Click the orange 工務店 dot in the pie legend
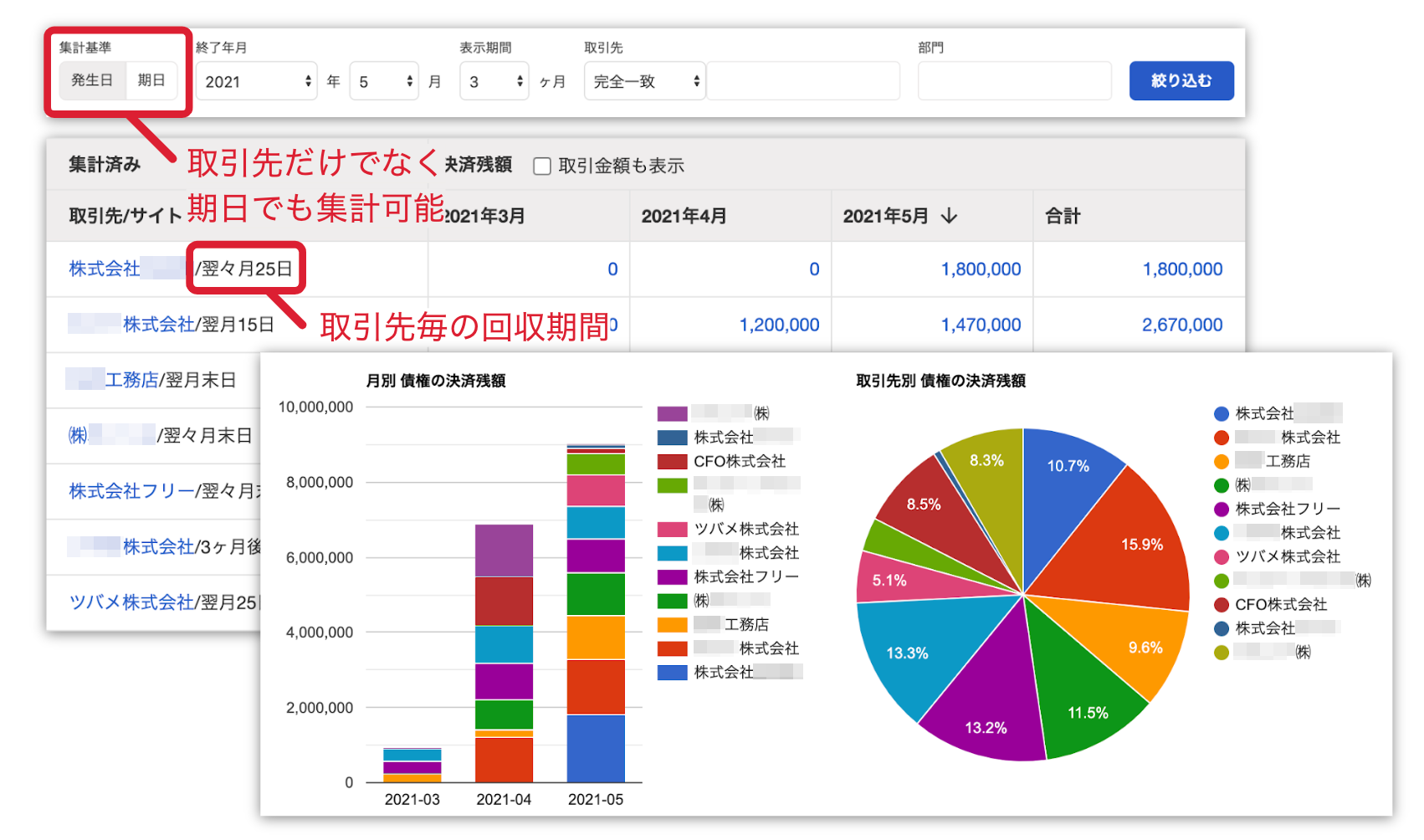The image size is (1424, 840). click(x=1222, y=462)
